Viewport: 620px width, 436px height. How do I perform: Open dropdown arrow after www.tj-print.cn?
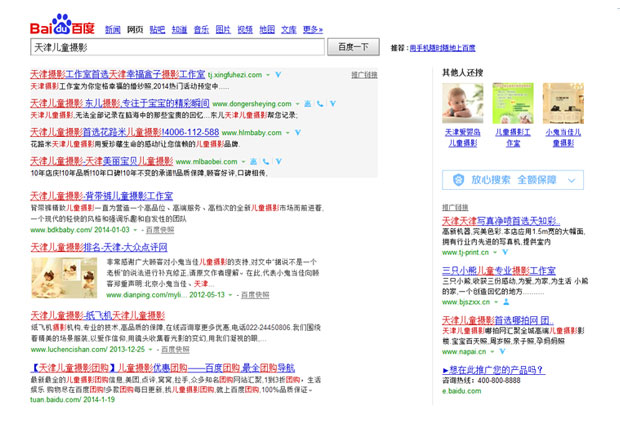point(495,253)
